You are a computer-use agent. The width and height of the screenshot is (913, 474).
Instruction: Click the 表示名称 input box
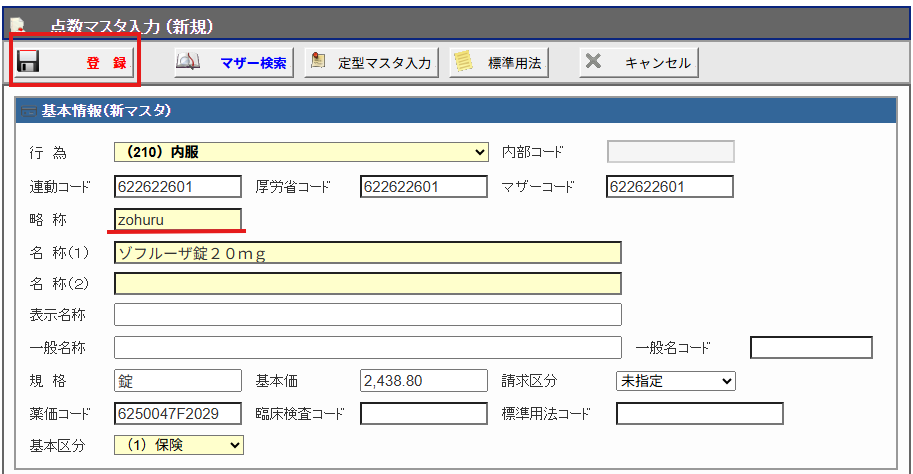tap(367, 315)
